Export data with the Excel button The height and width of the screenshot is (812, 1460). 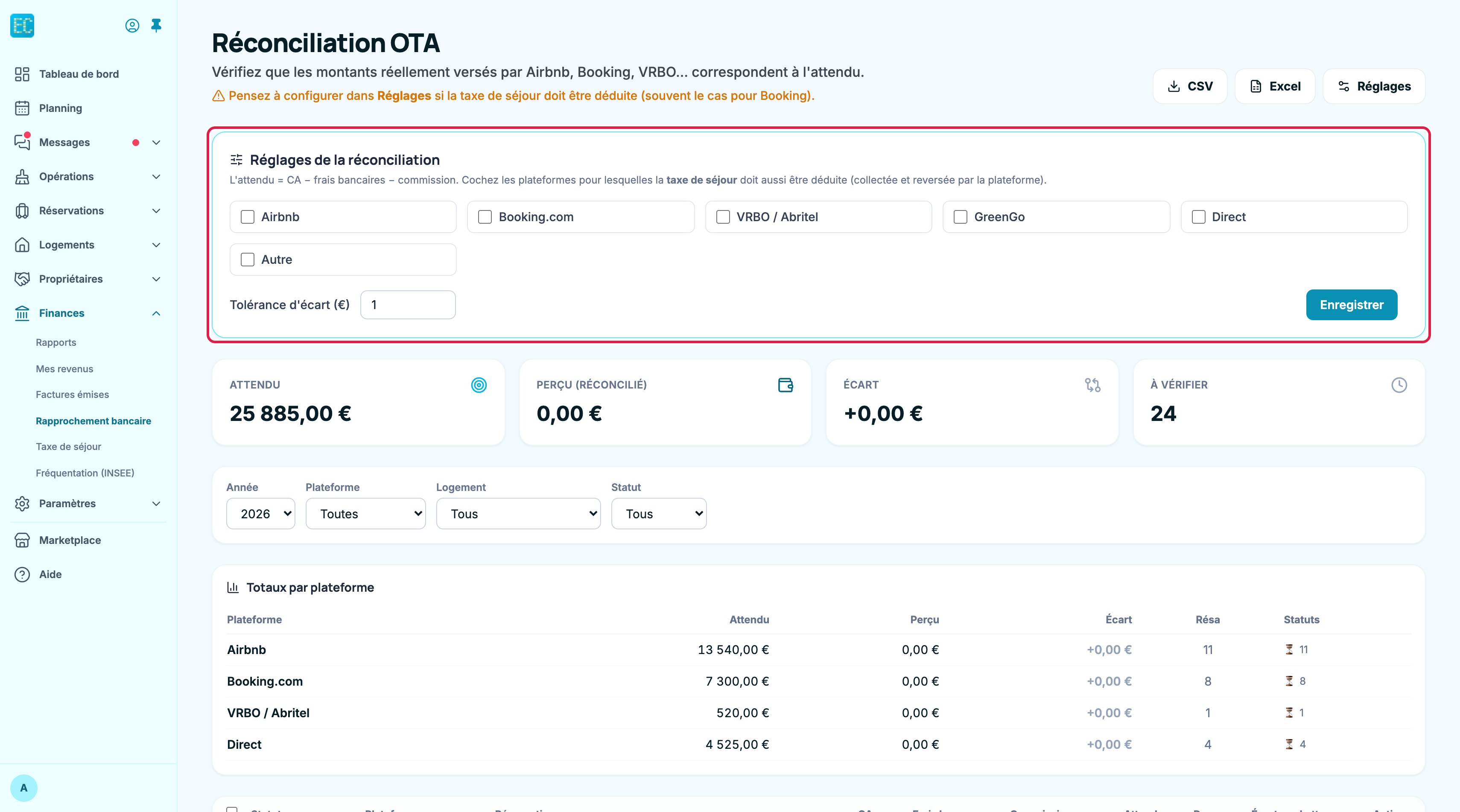coord(1275,86)
